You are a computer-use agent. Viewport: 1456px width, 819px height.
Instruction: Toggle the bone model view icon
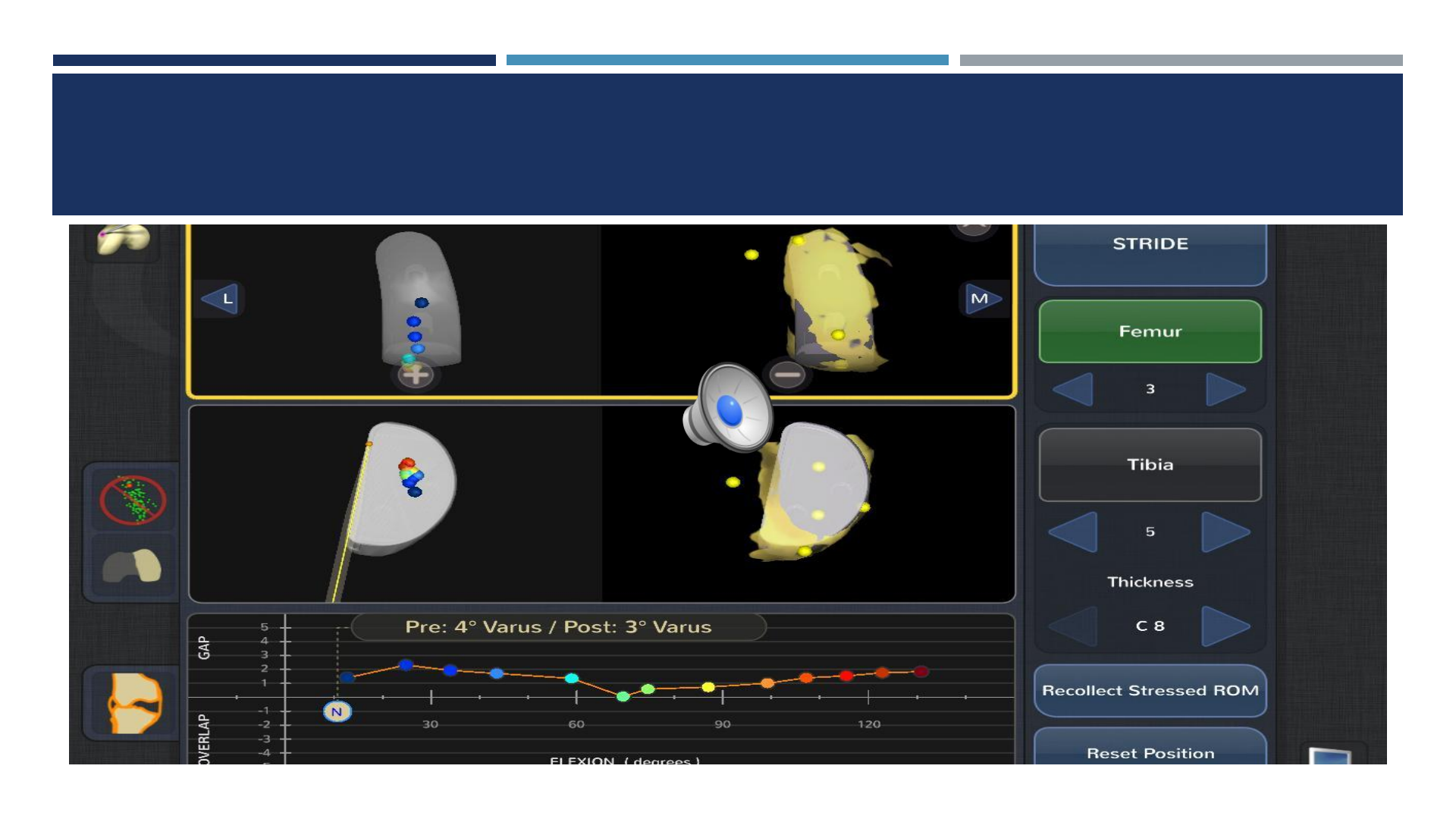[133, 565]
